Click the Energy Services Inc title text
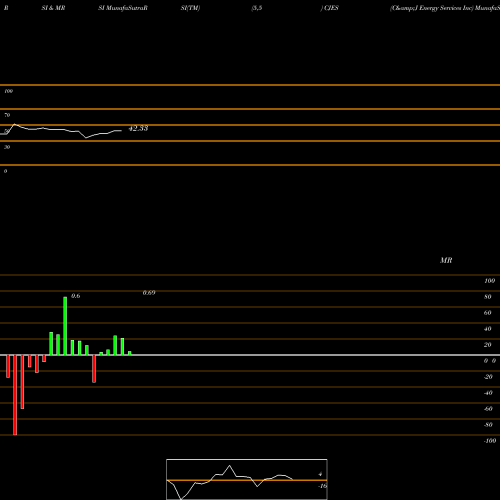This screenshot has height=500, width=500. (x=446, y=8)
